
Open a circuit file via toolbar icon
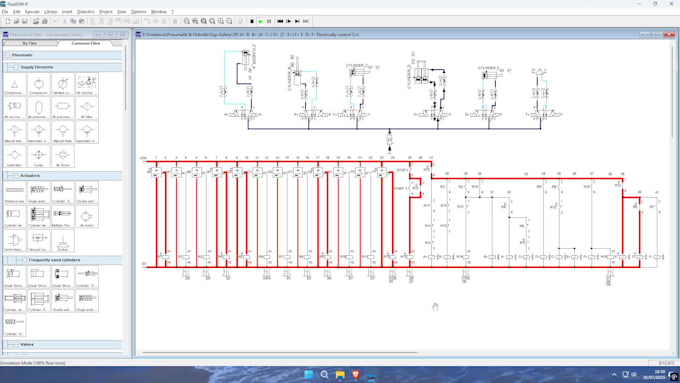click(x=16, y=21)
